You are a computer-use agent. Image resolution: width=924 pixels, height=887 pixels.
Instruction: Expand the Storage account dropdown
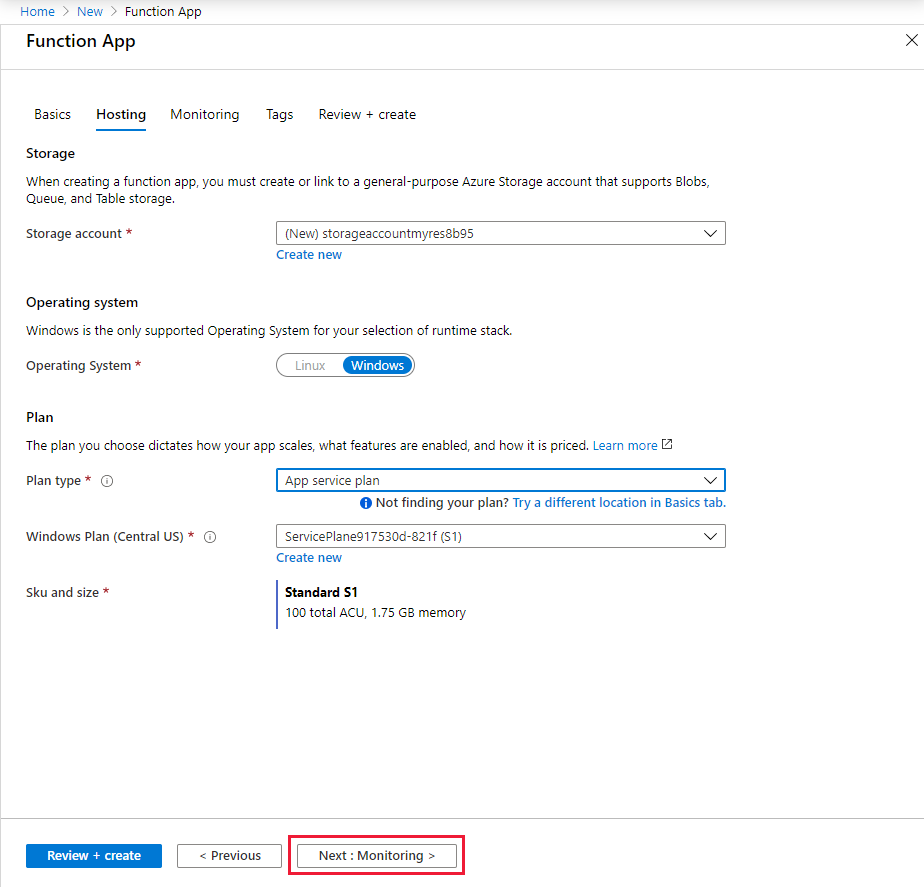point(500,233)
